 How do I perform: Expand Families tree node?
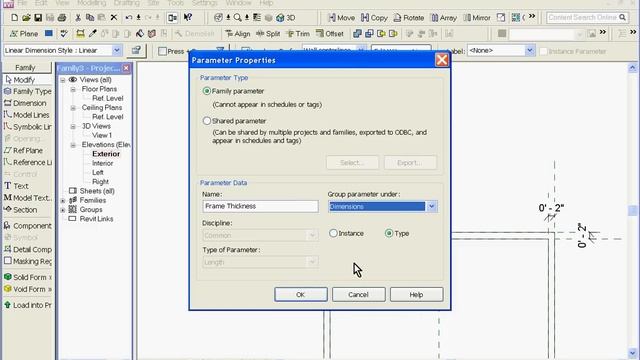tap(63, 201)
